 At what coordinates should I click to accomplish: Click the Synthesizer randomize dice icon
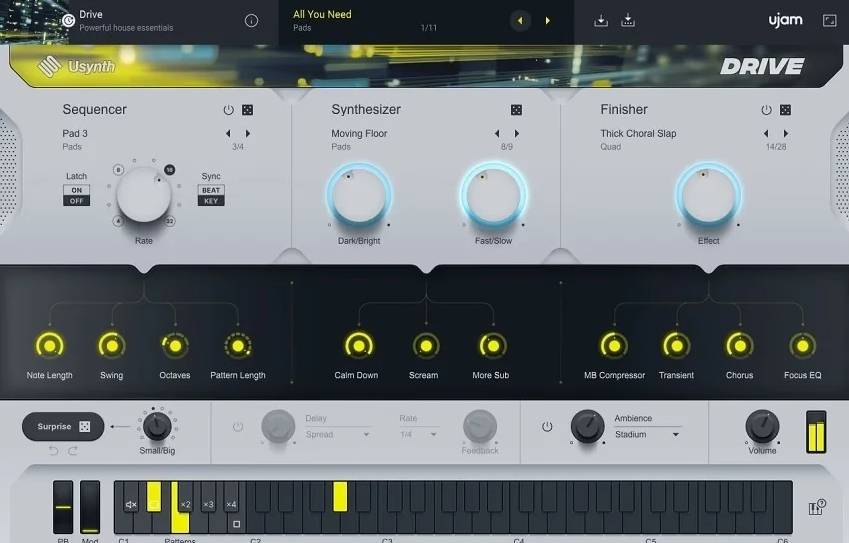516,110
